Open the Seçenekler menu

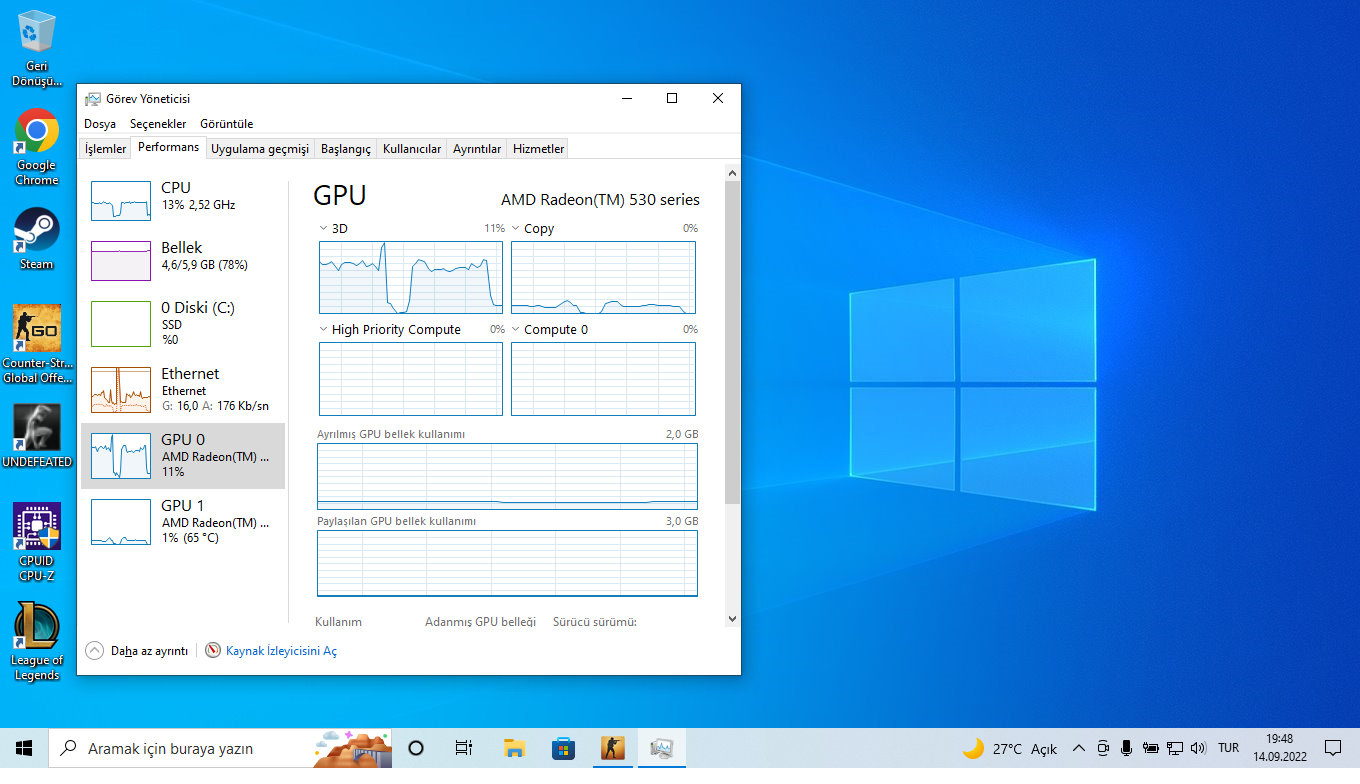point(158,124)
